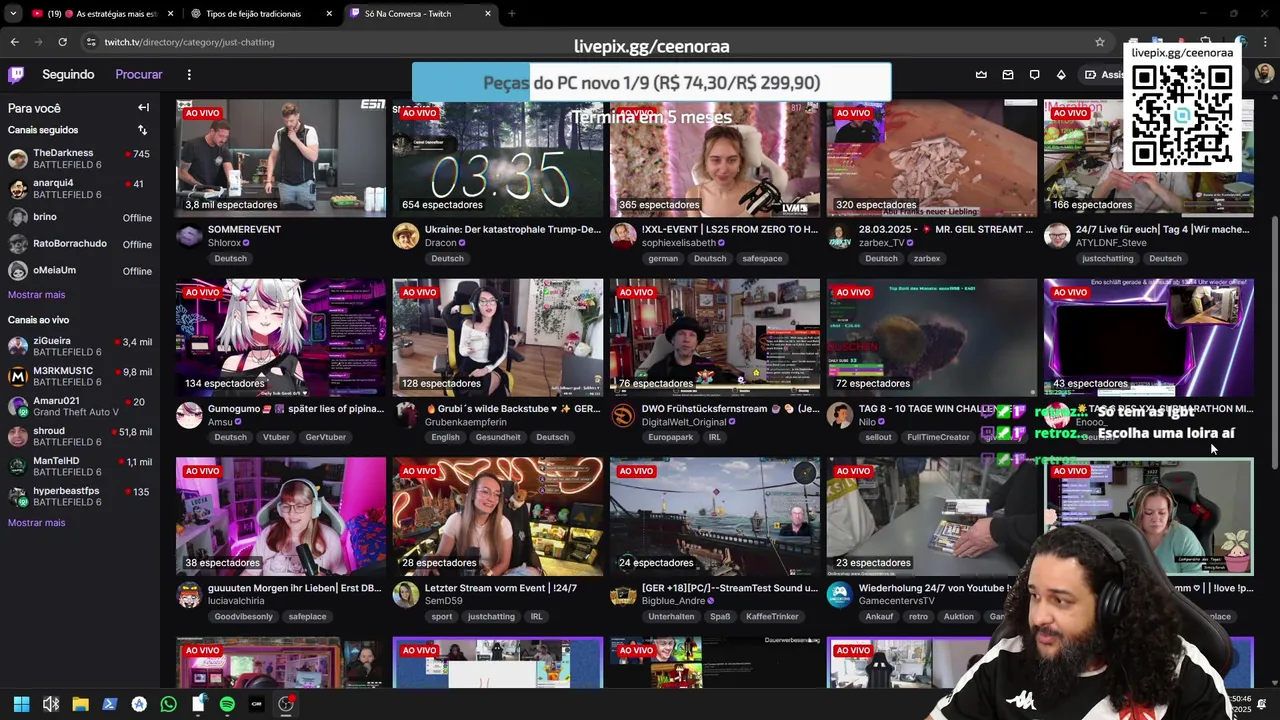Open Shlorox channel avatar
The image size is (1280, 720).
(189, 236)
